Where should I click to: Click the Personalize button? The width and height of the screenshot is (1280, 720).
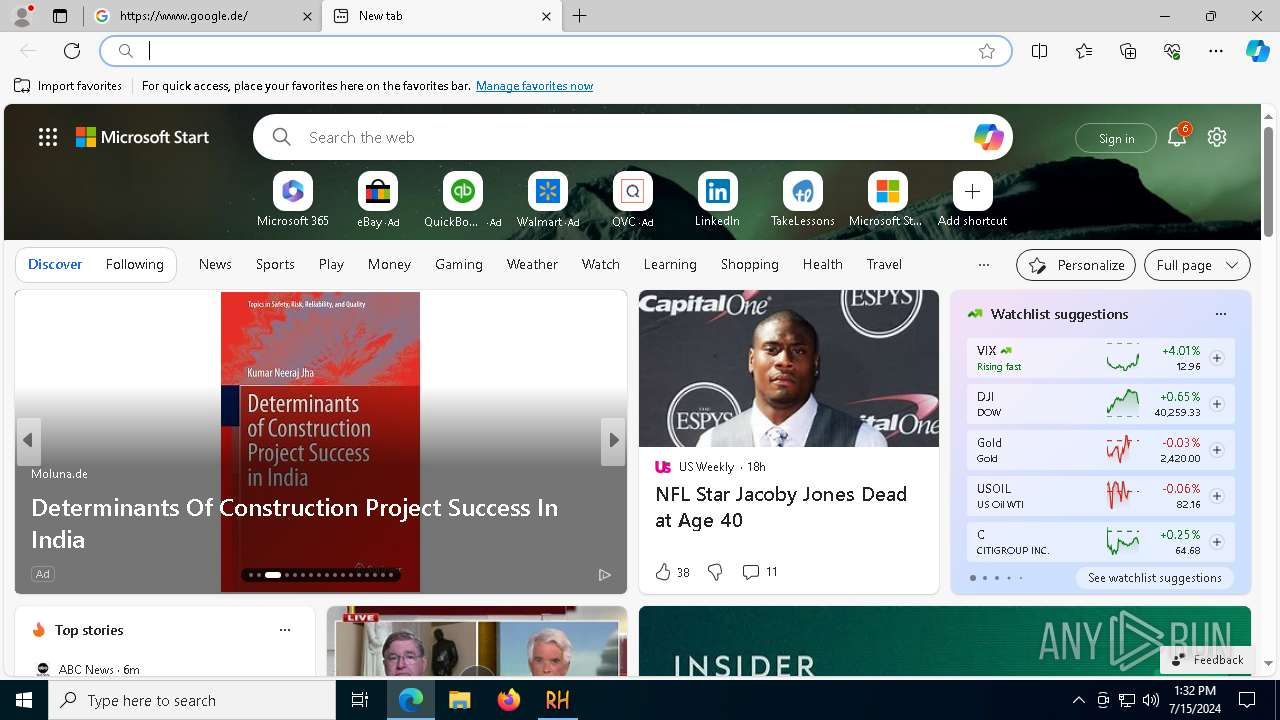point(1076,265)
